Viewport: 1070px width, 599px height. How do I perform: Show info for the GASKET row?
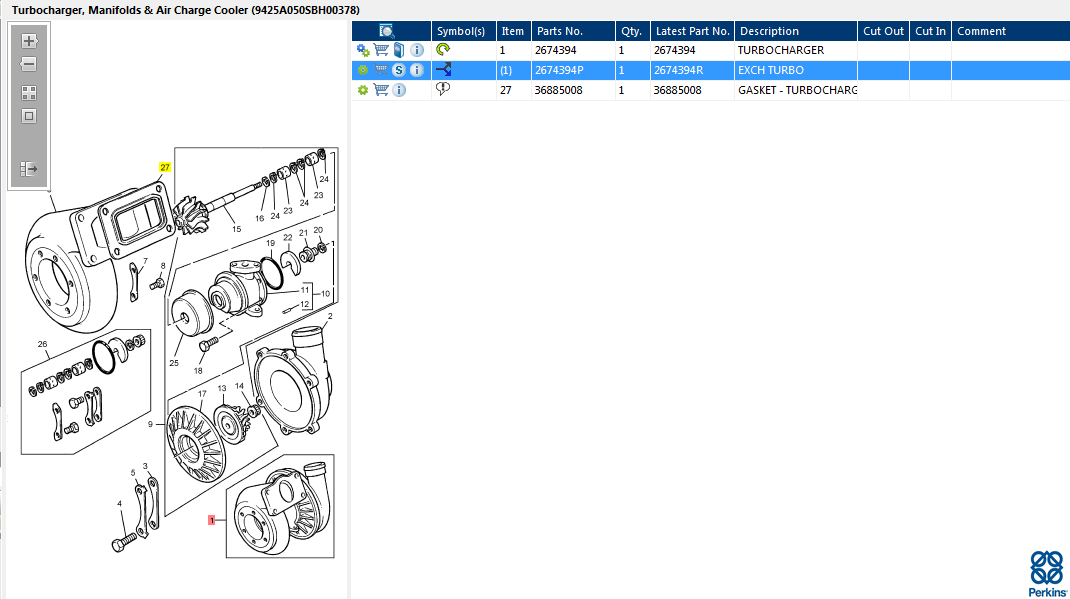[399, 89]
